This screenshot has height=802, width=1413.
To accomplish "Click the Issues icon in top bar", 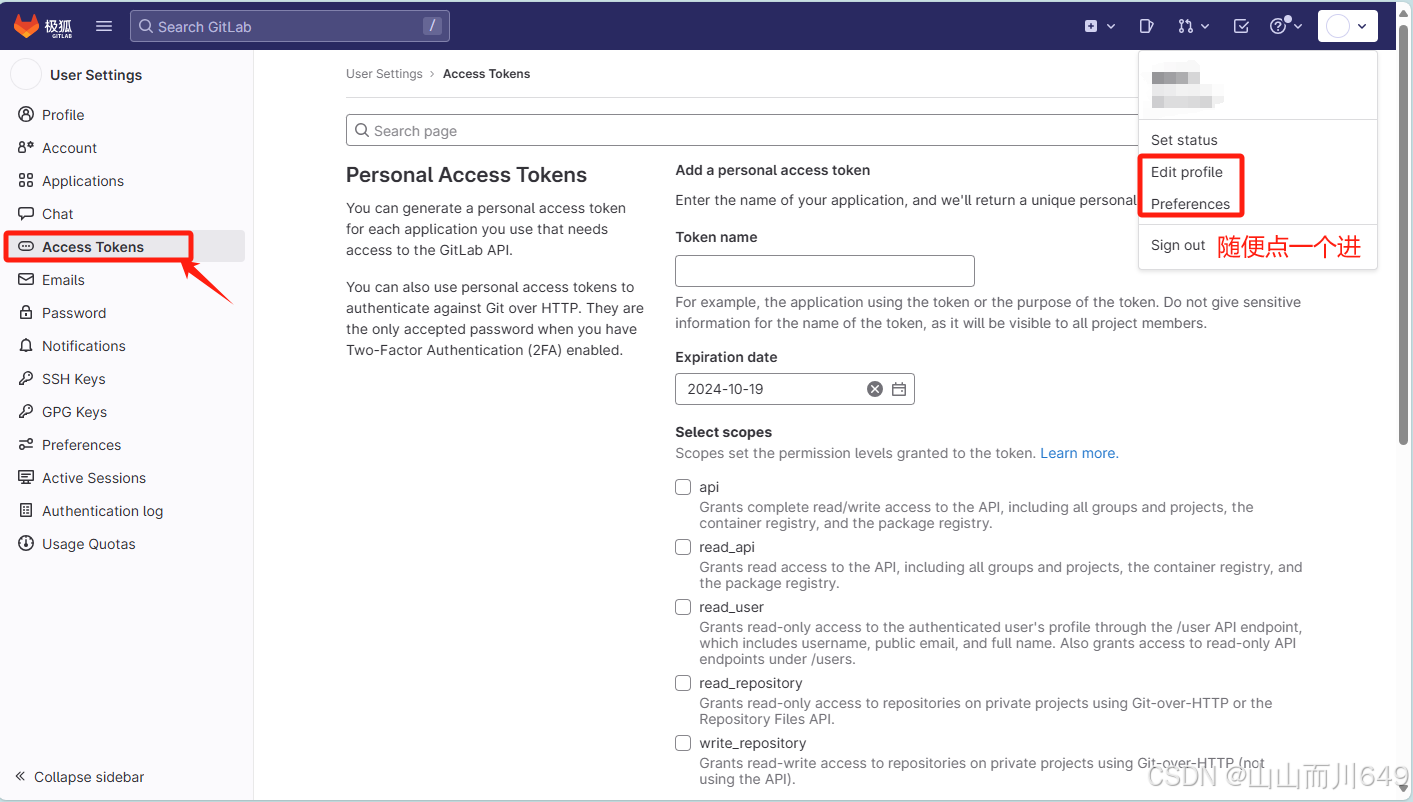I will coord(1146,26).
